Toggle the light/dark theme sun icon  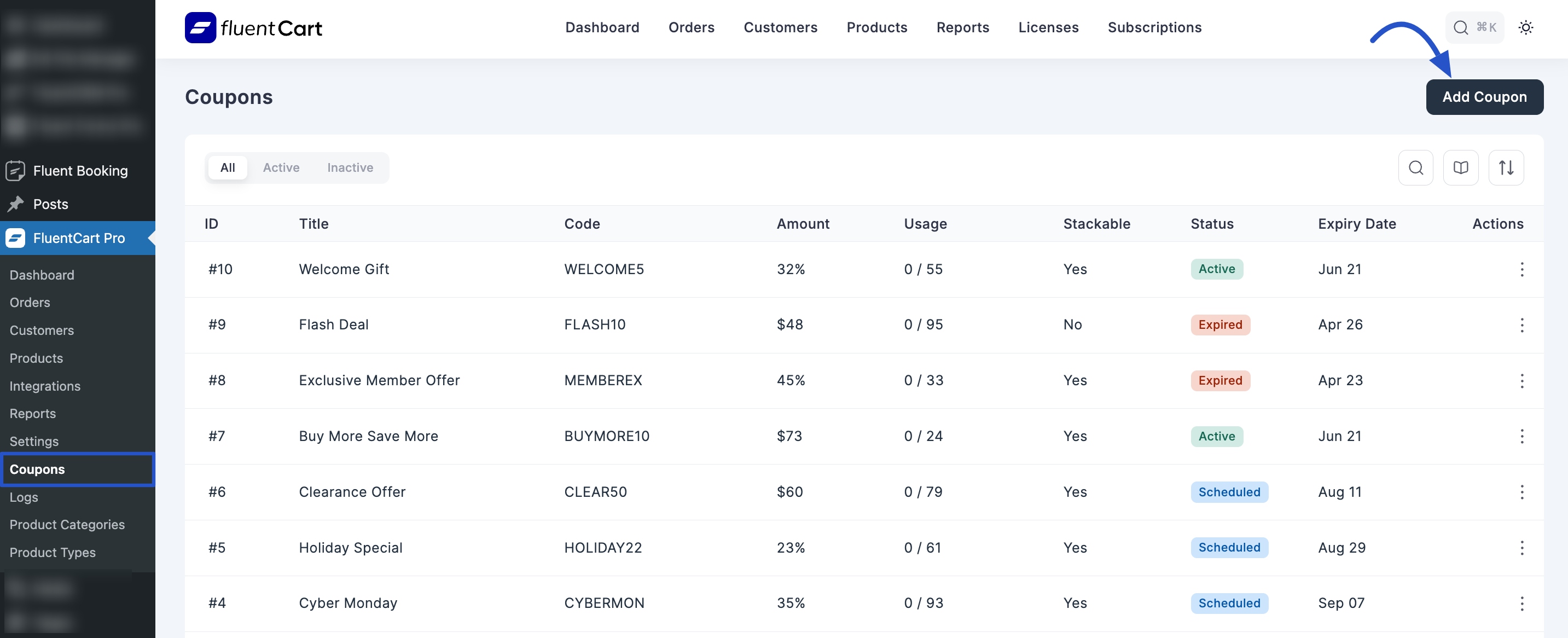point(1525,27)
